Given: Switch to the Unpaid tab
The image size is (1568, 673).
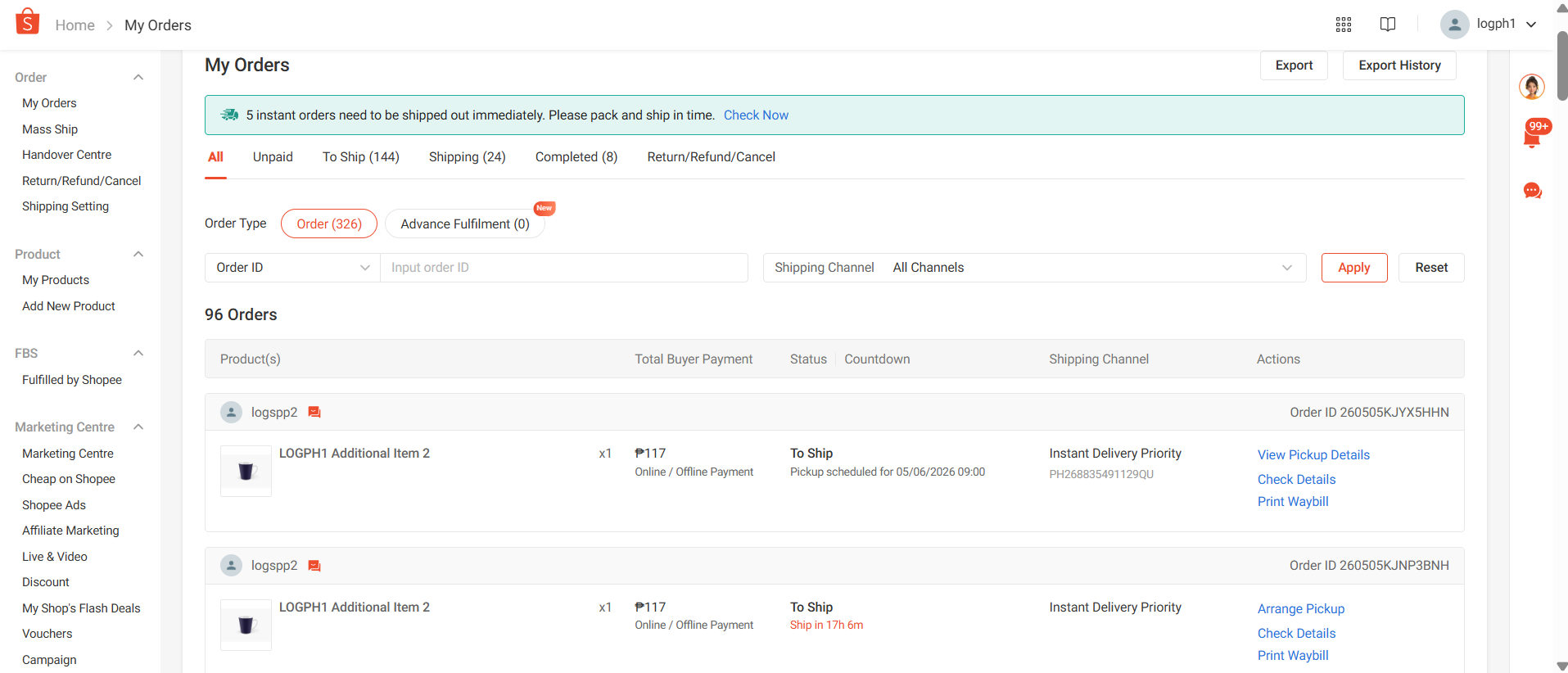Looking at the screenshot, I should (x=273, y=157).
